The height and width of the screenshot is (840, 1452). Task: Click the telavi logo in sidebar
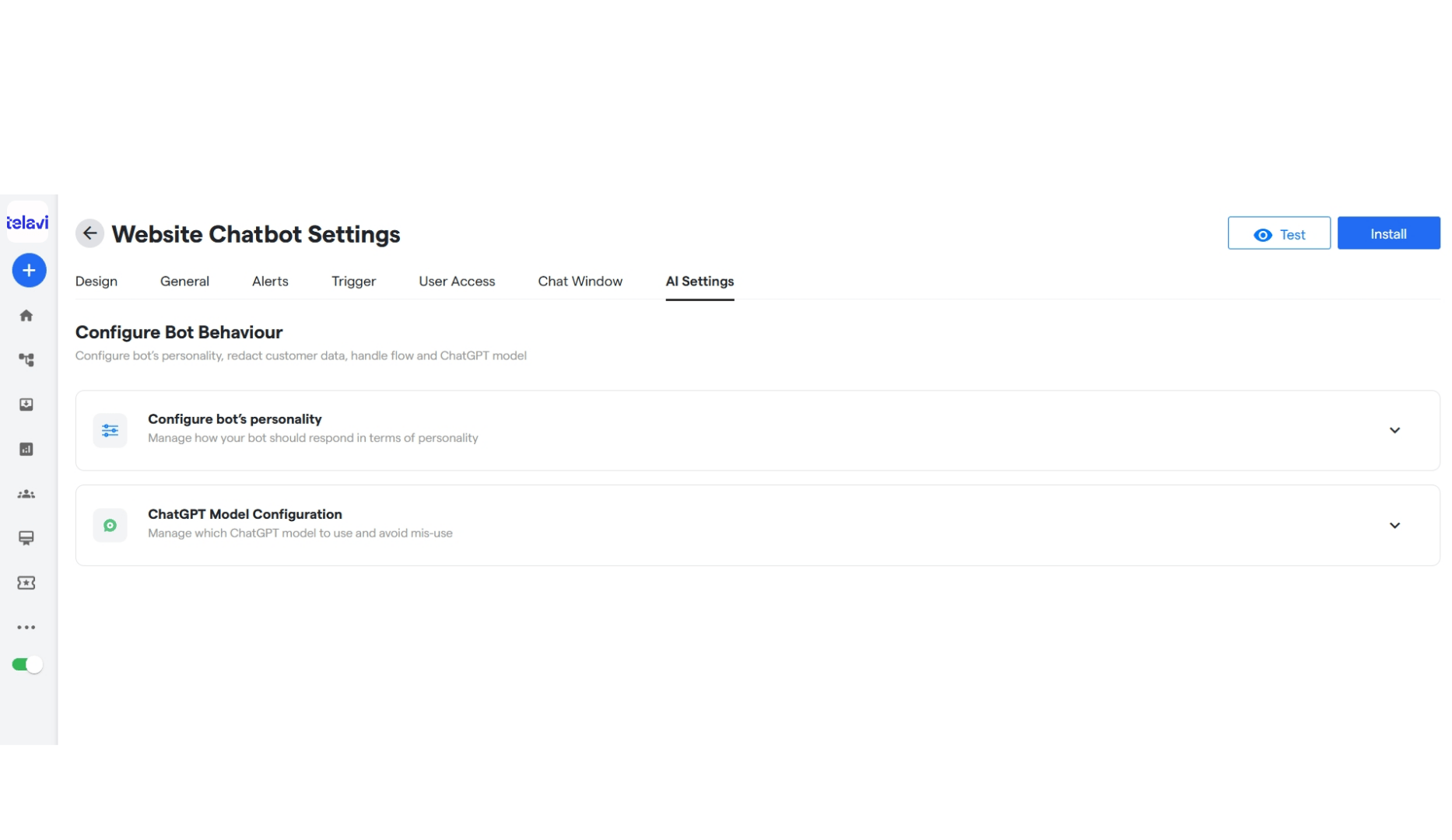(27, 222)
